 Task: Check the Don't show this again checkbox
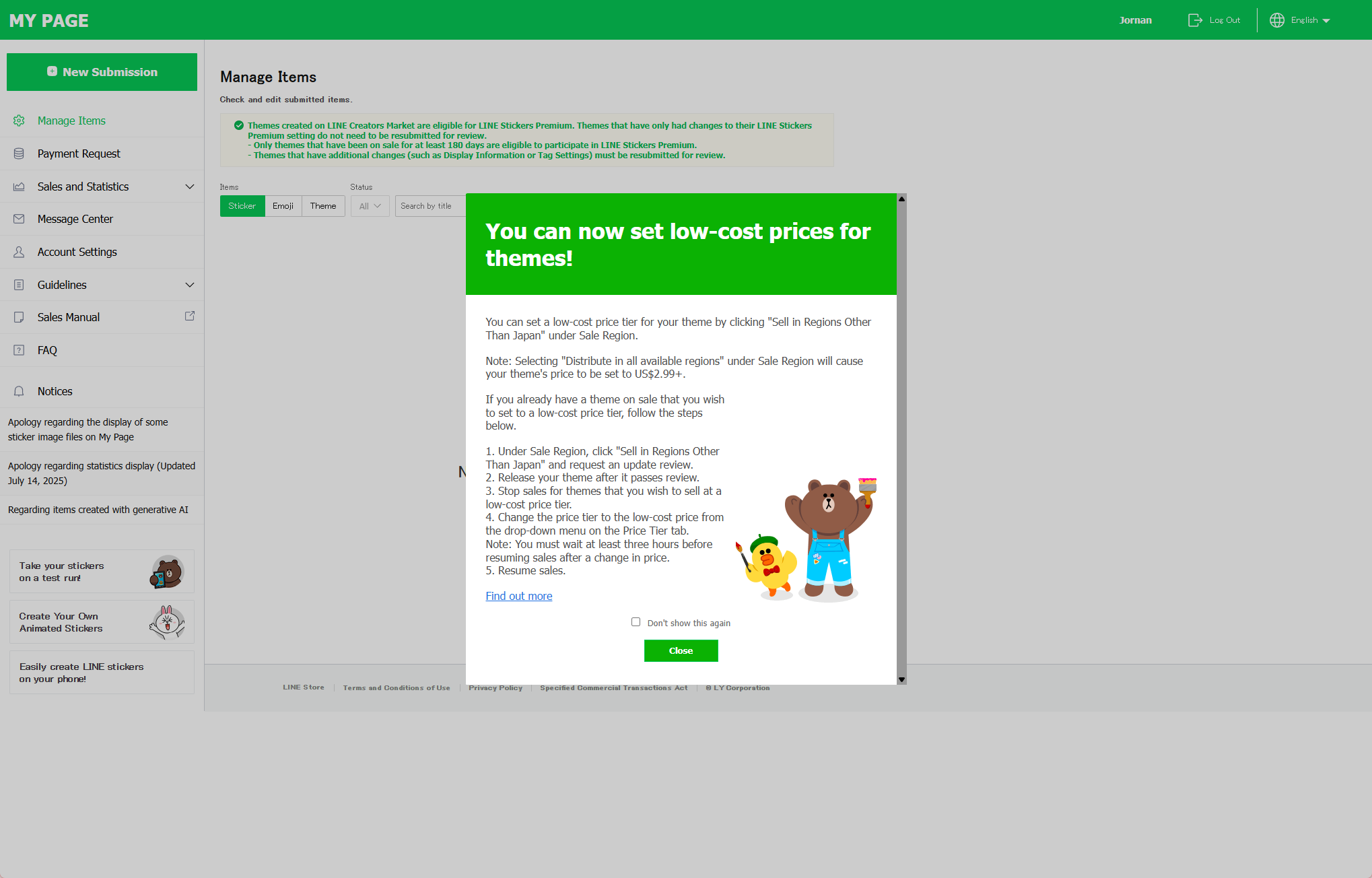pos(636,622)
